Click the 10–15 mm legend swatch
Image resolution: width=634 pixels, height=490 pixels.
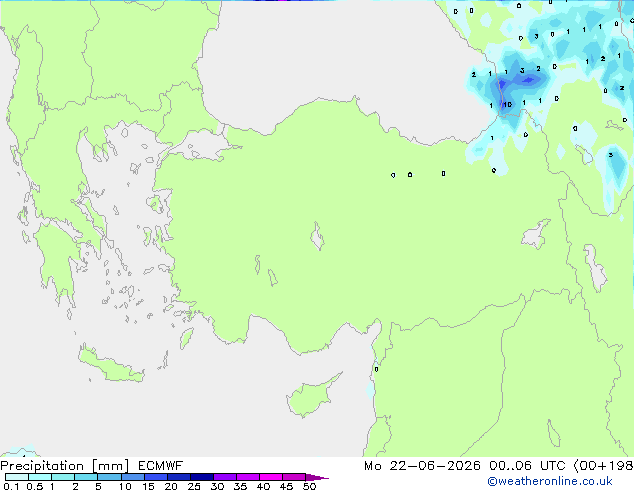pyautogui.click(x=132, y=477)
